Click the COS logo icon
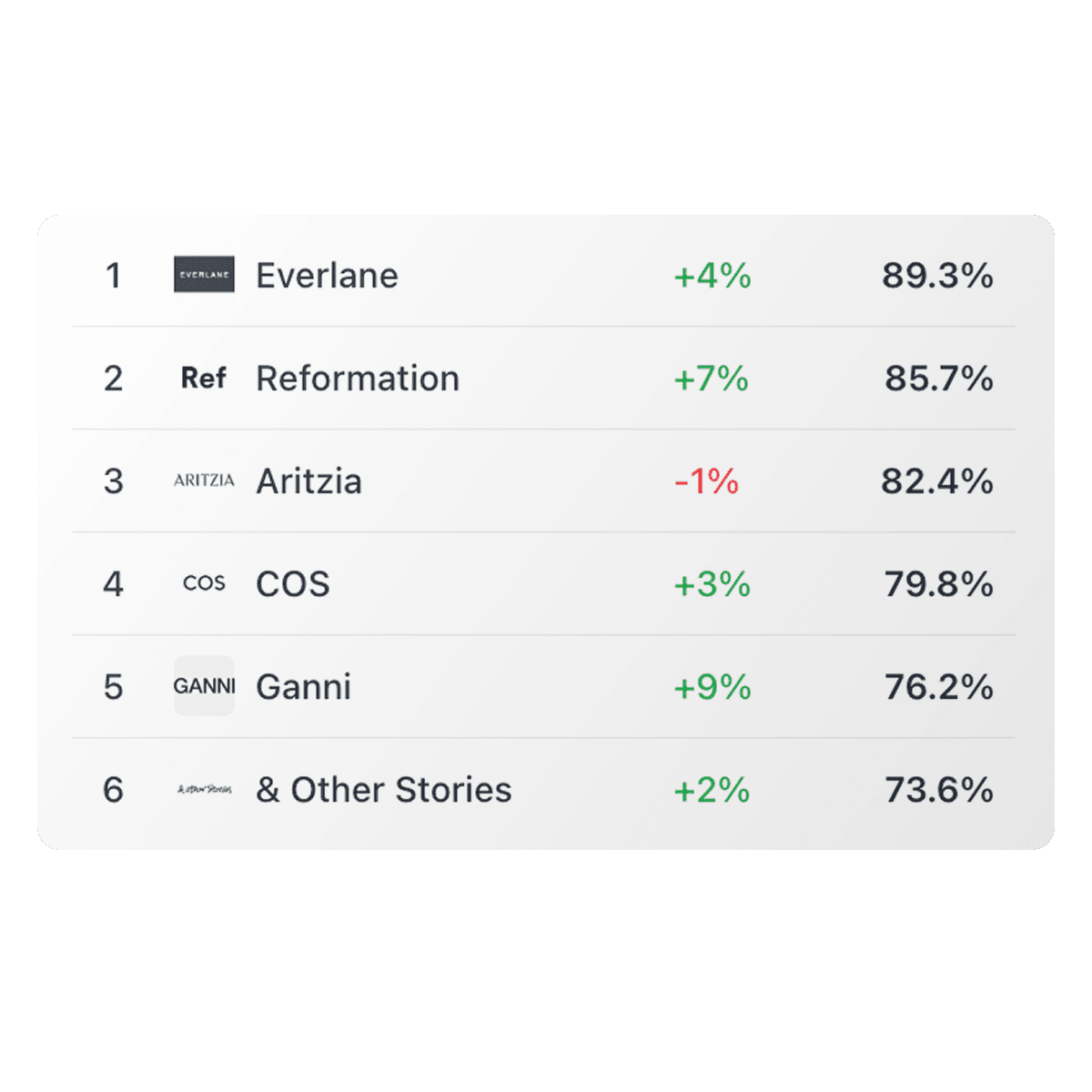Image resolution: width=1092 pixels, height=1092 pixels. tap(204, 583)
